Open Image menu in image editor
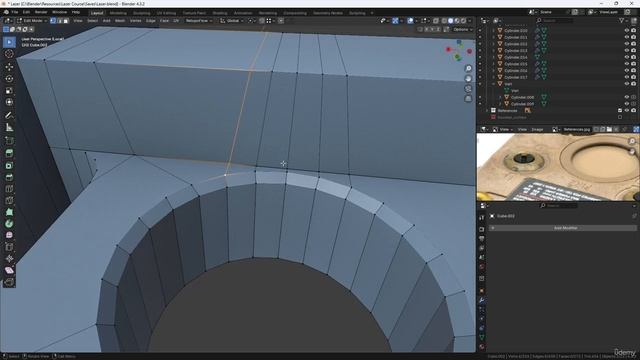Viewport: 640px width, 360px height. [537, 129]
